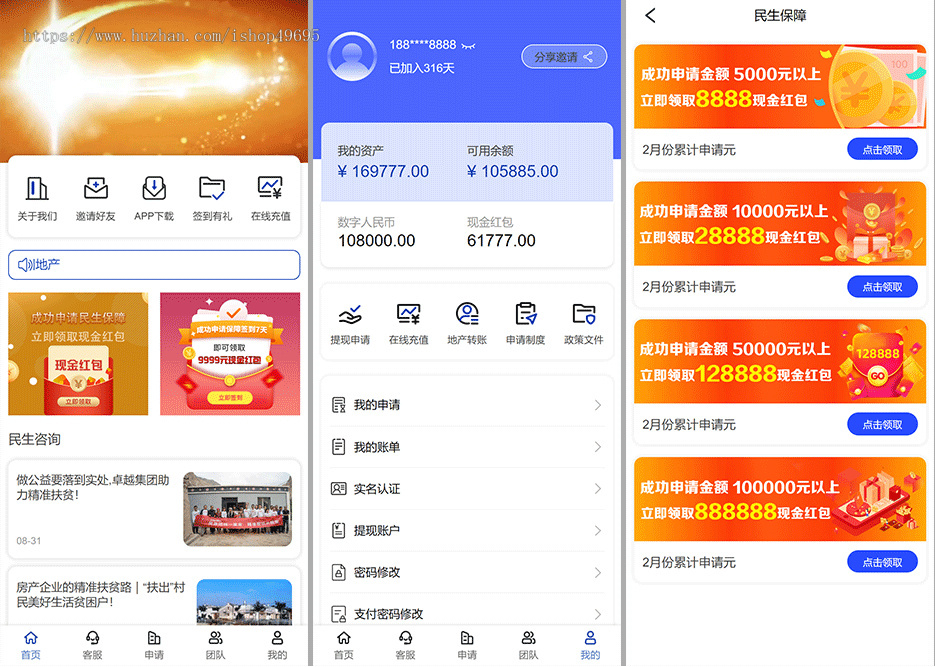Image resolution: width=935 pixels, height=667 pixels.
Task: Select the 签到有礼 folder icon
Action: click(x=212, y=188)
